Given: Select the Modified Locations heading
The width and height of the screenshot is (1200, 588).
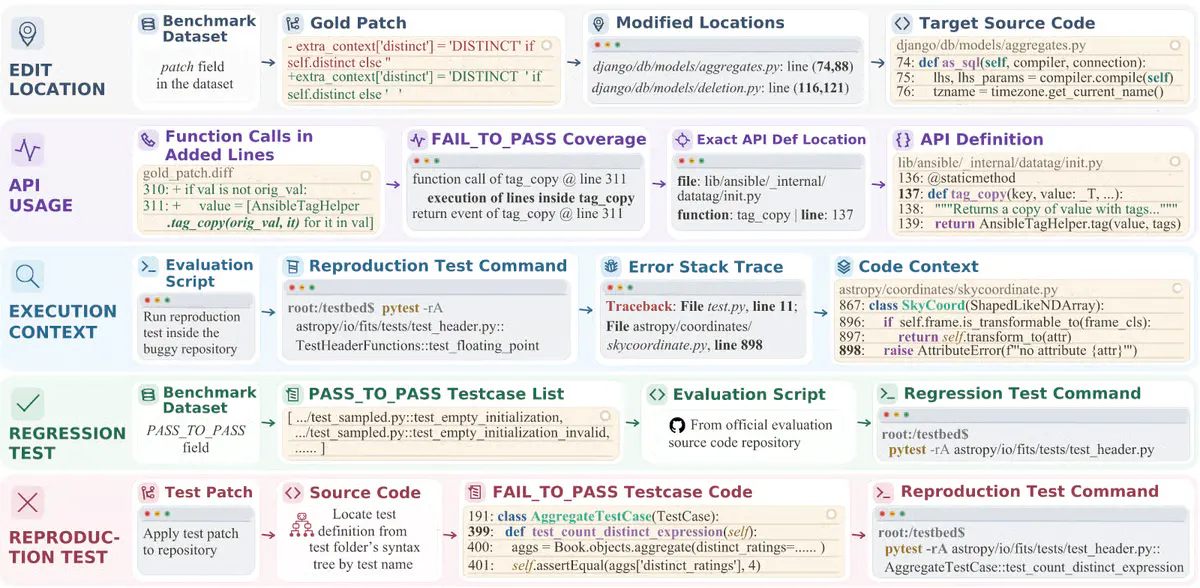Looking at the screenshot, I should (700, 23).
